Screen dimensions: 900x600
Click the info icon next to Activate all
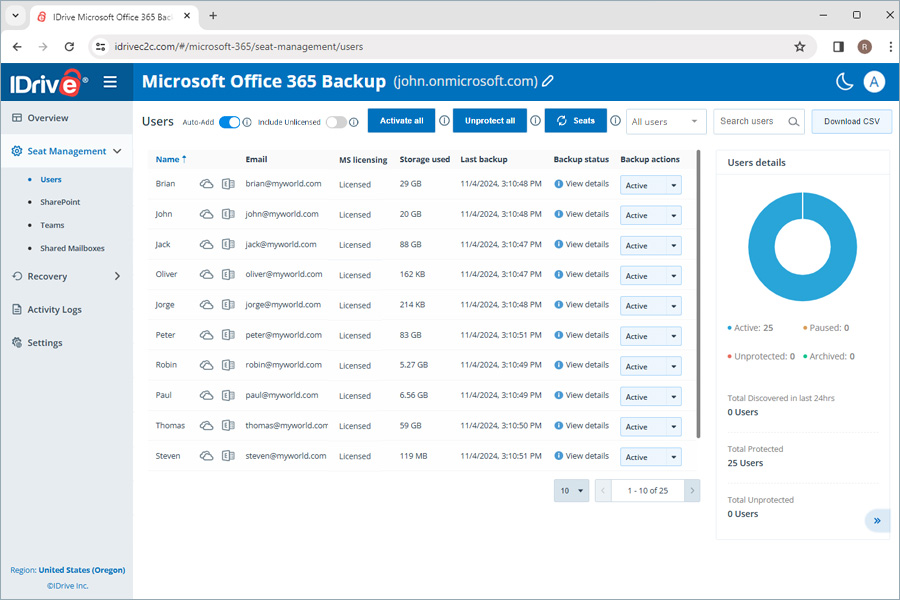point(444,121)
